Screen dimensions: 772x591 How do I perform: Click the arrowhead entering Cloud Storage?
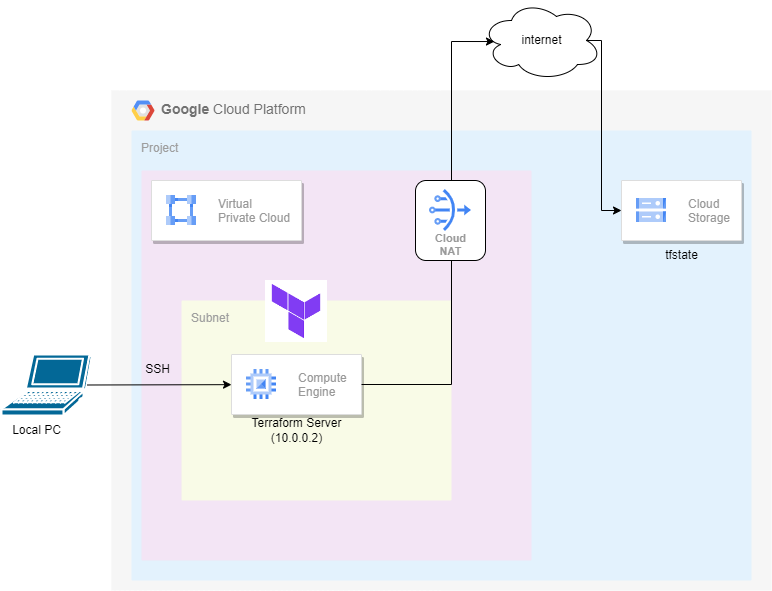coord(616,211)
